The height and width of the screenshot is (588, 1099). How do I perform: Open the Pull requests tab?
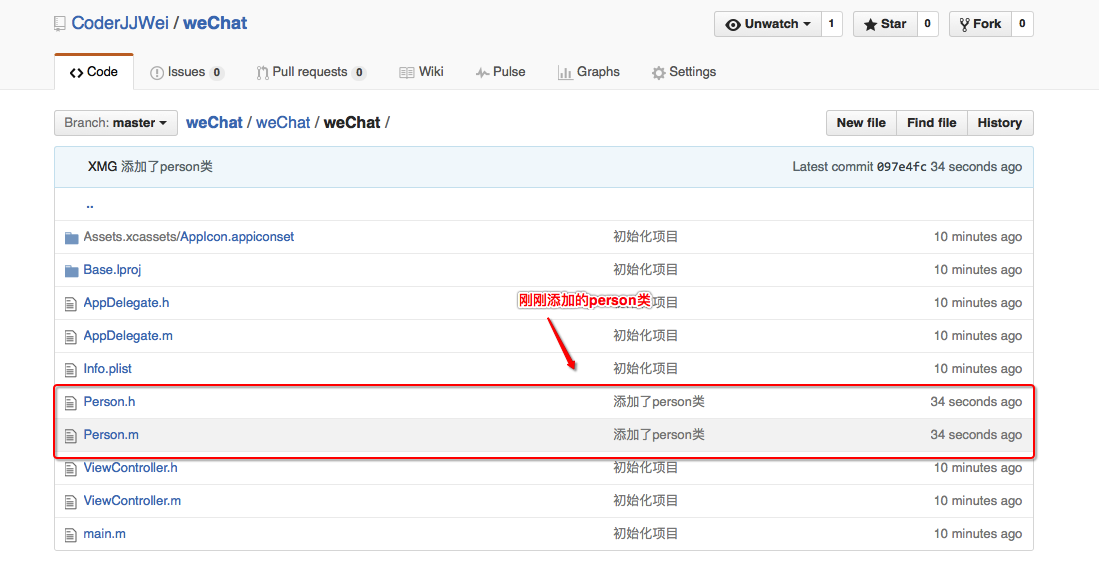310,71
